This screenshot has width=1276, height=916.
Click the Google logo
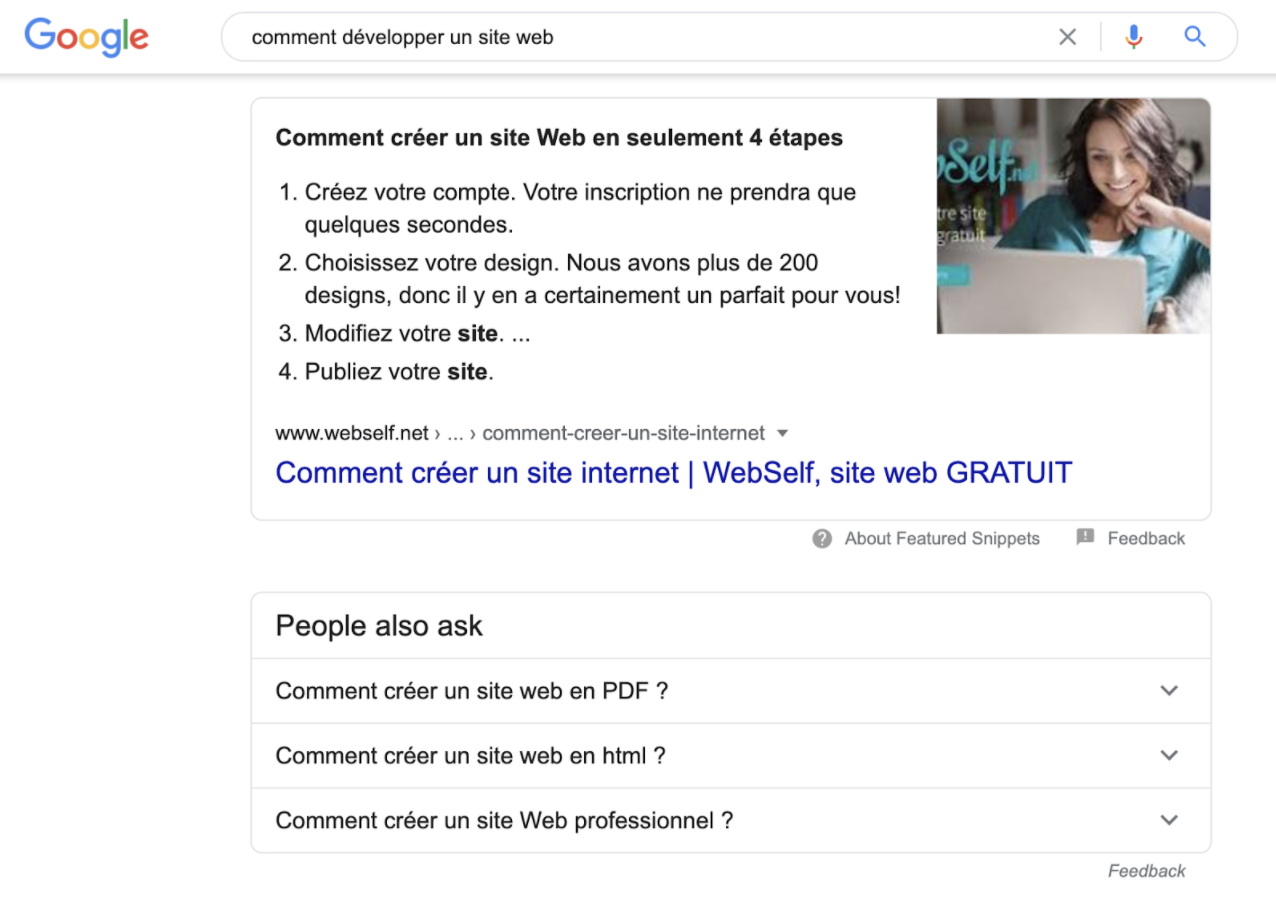(87, 37)
